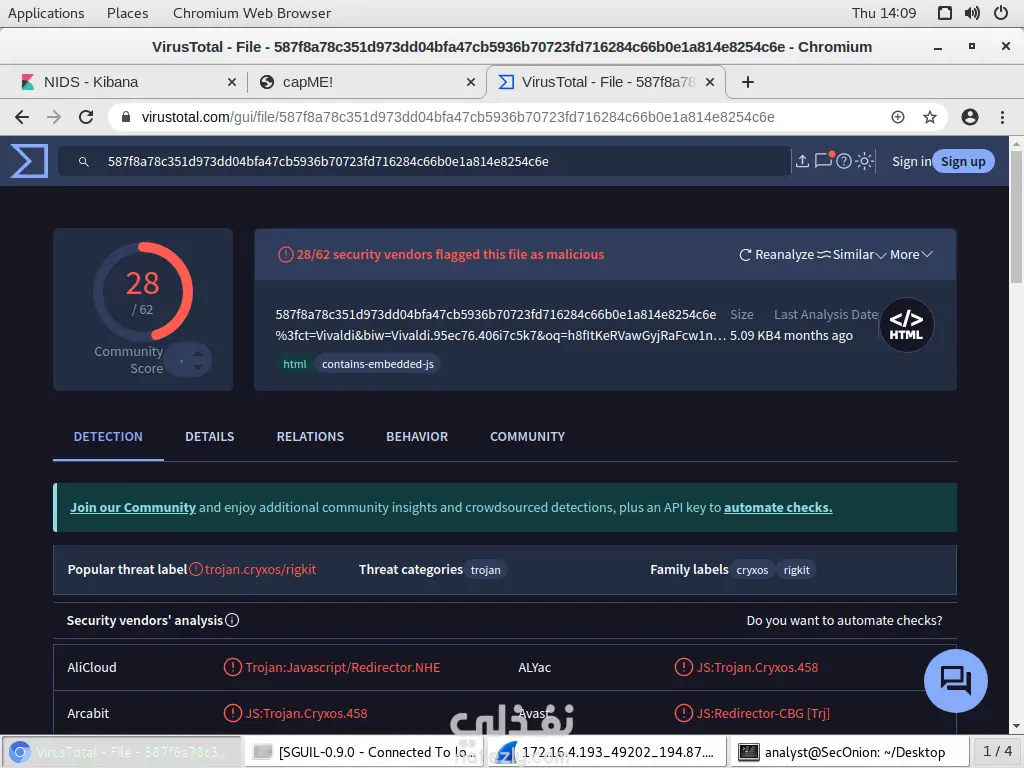Go back with browser back arrow
The width and height of the screenshot is (1024, 768).
[22, 117]
